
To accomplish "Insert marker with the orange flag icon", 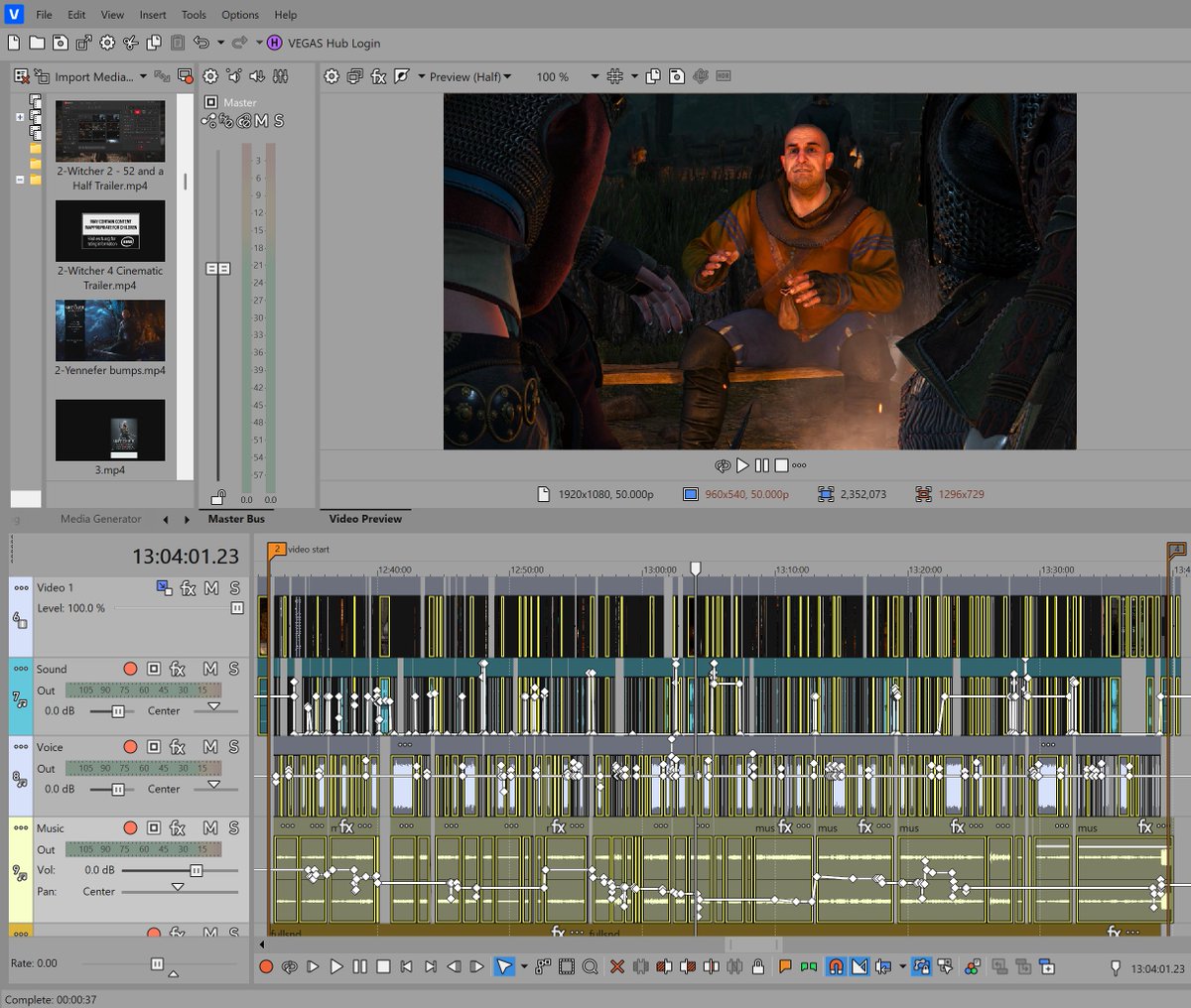I will (x=785, y=966).
